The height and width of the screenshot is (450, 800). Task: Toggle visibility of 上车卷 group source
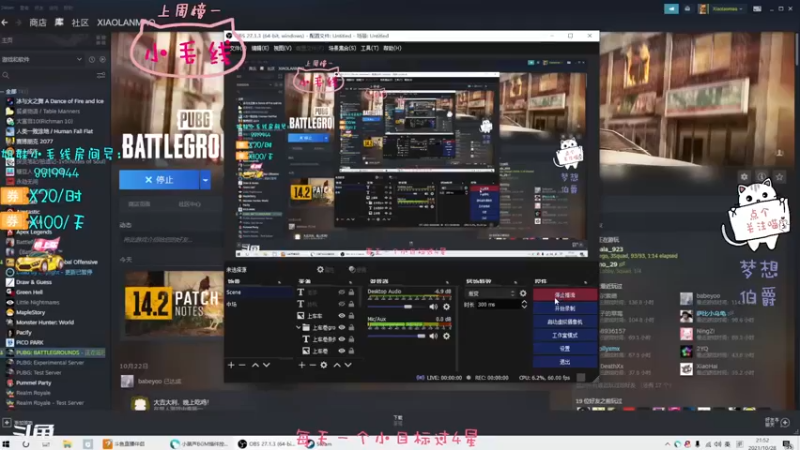tap(341, 328)
